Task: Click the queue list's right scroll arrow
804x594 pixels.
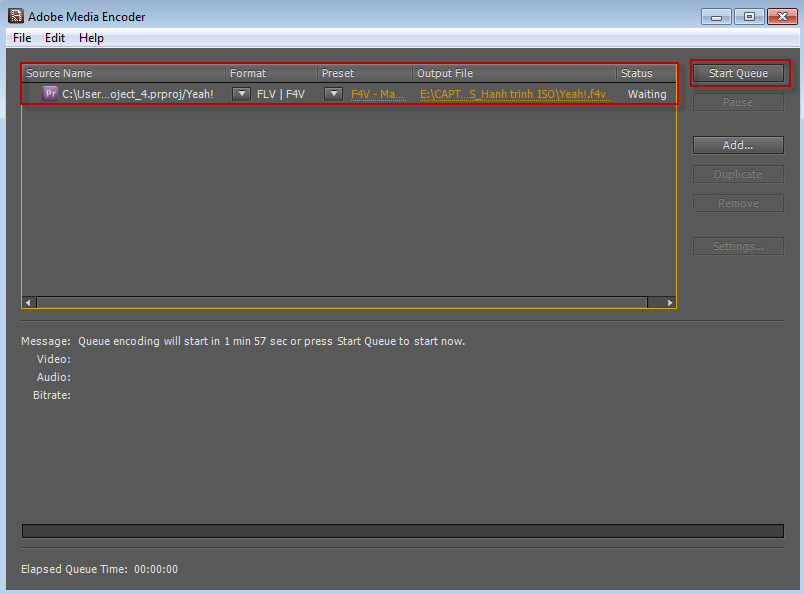Action: coord(669,303)
